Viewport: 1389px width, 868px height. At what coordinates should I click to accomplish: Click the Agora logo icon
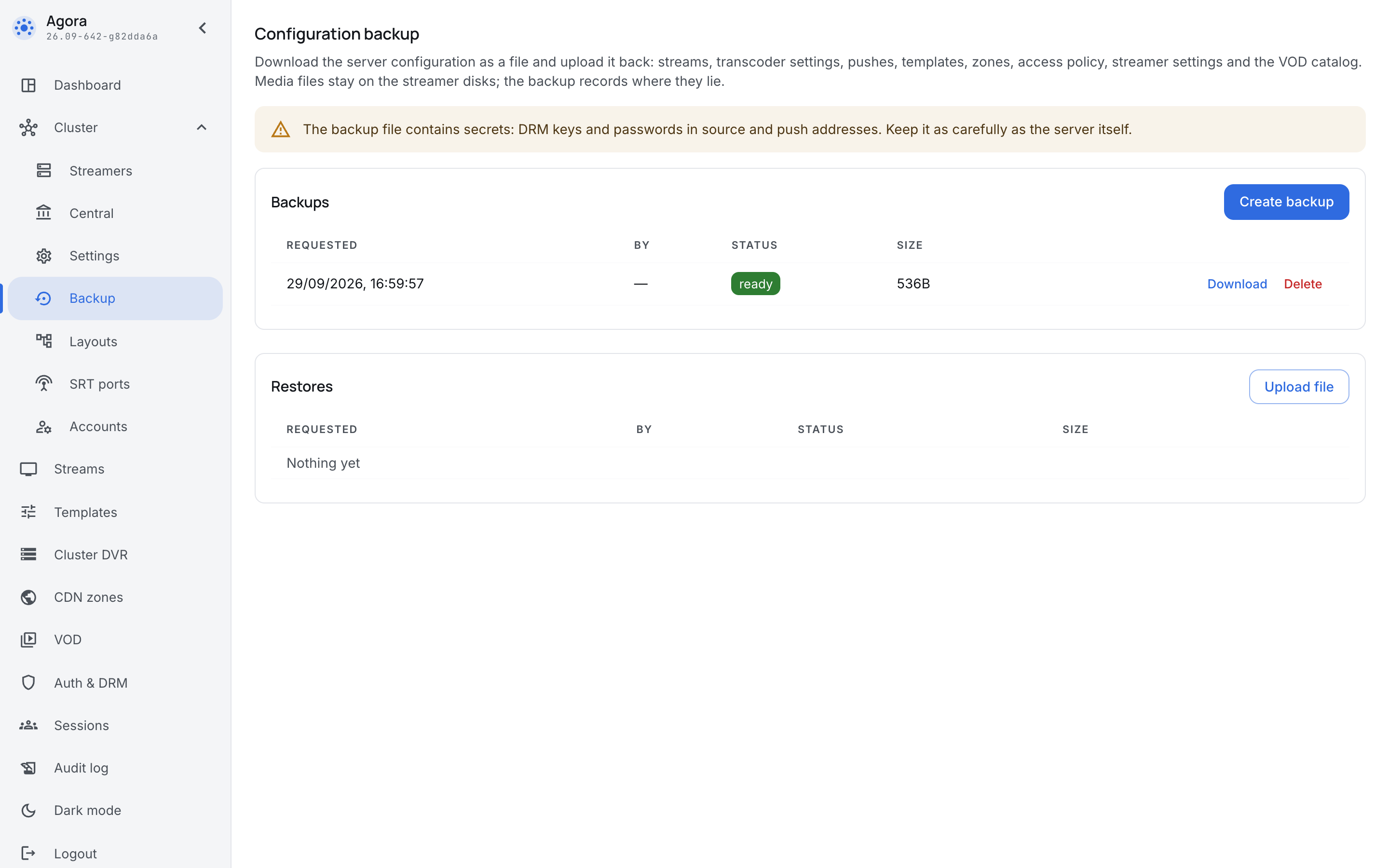24,27
